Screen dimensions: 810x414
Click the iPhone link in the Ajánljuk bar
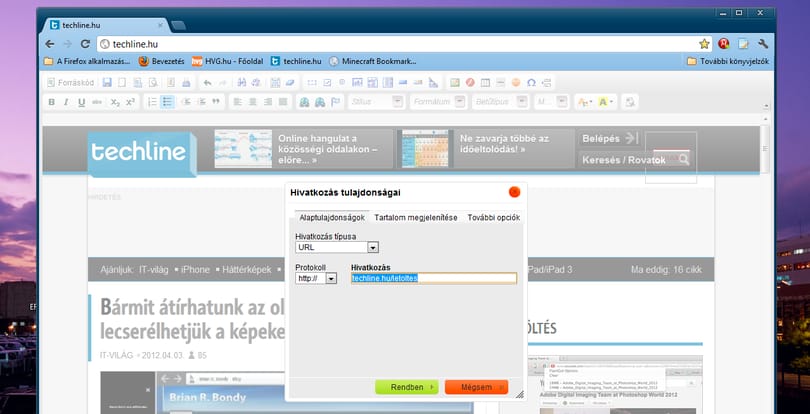[195, 269]
